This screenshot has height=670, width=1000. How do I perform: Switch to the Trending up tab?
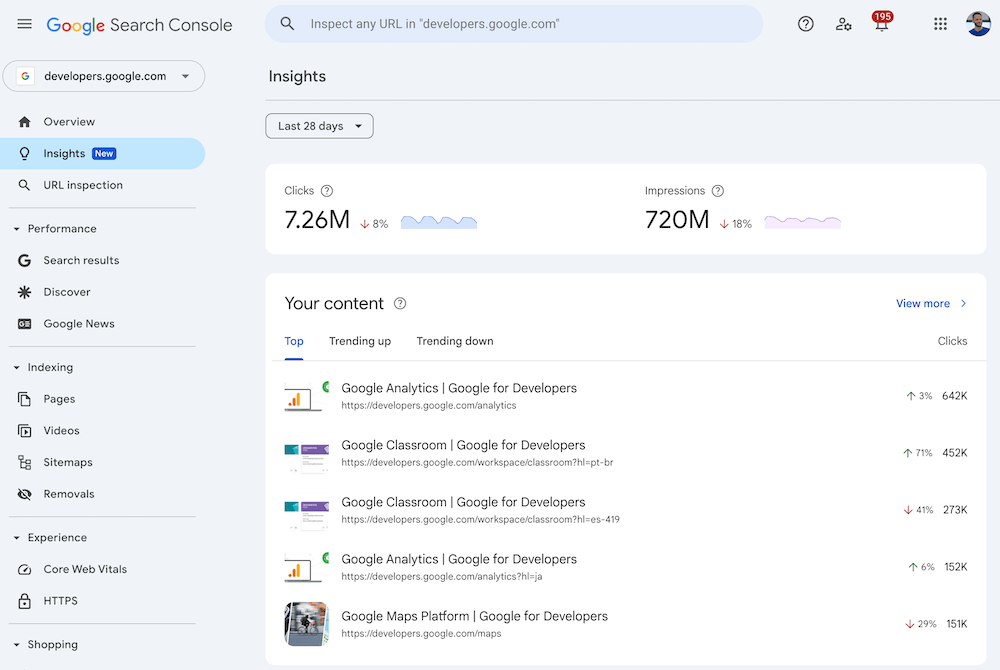pyautogui.click(x=360, y=341)
